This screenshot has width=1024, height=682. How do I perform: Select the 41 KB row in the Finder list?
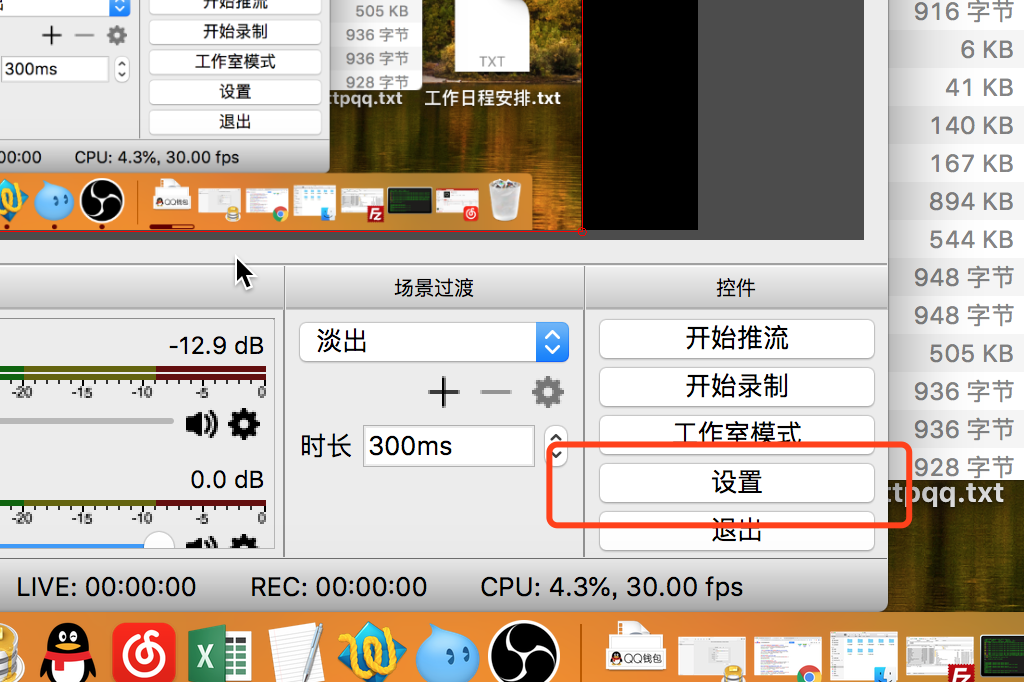tap(956, 88)
